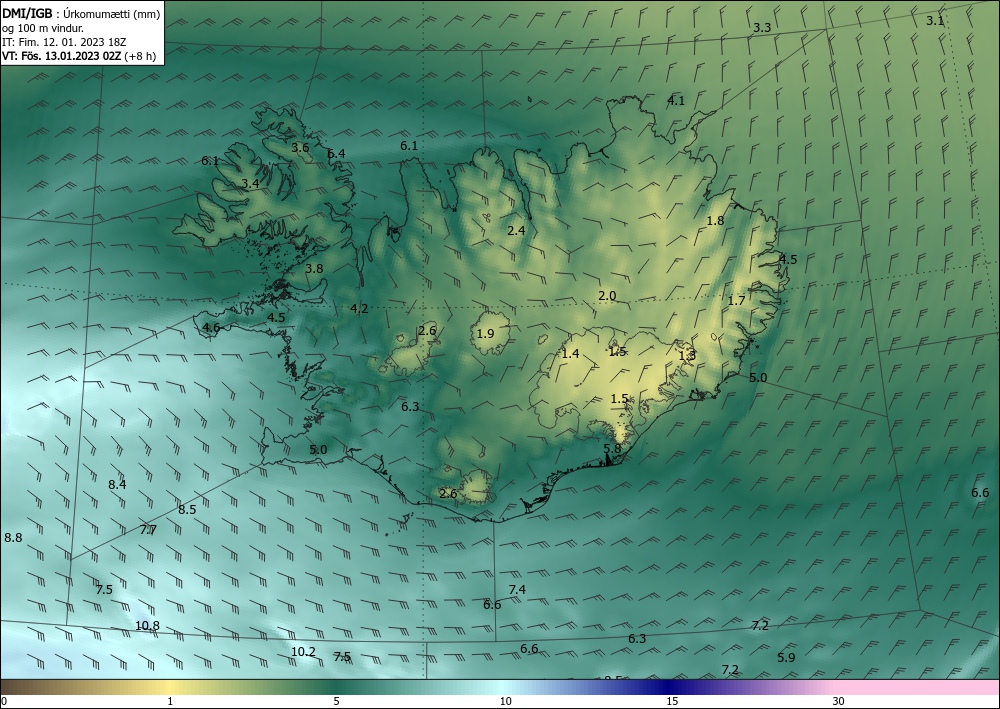Viewport: 1000px width, 709px height.
Task: Click the colorbar tick label 10
Action: pos(505,701)
